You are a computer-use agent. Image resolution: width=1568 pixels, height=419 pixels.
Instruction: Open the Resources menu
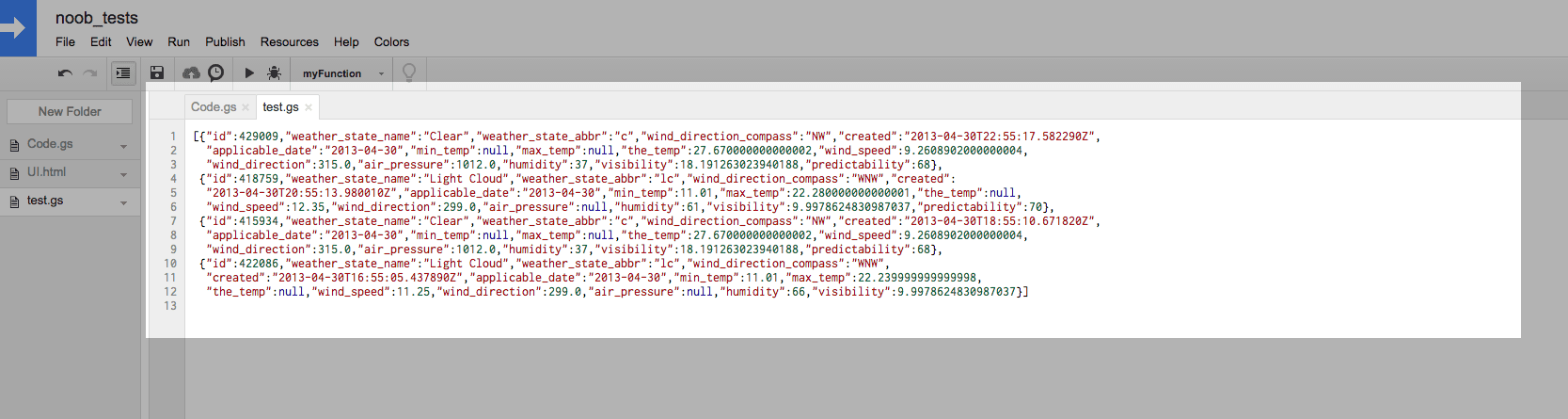pos(290,41)
